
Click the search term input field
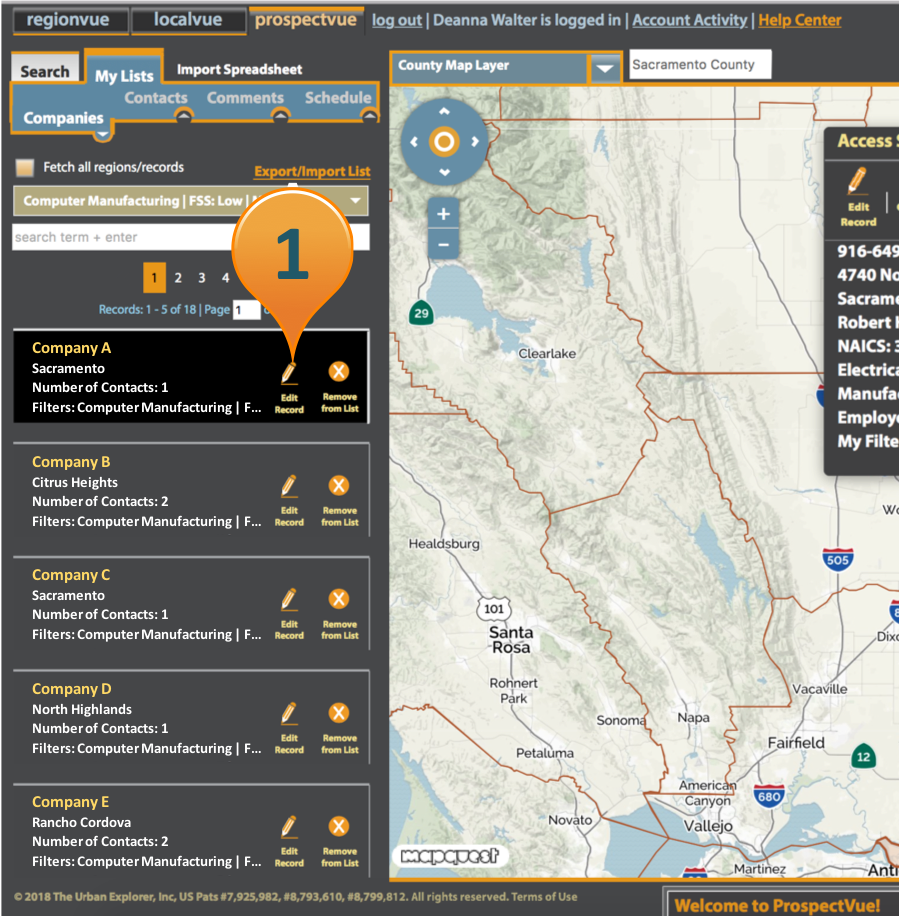click(x=190, y=237)
